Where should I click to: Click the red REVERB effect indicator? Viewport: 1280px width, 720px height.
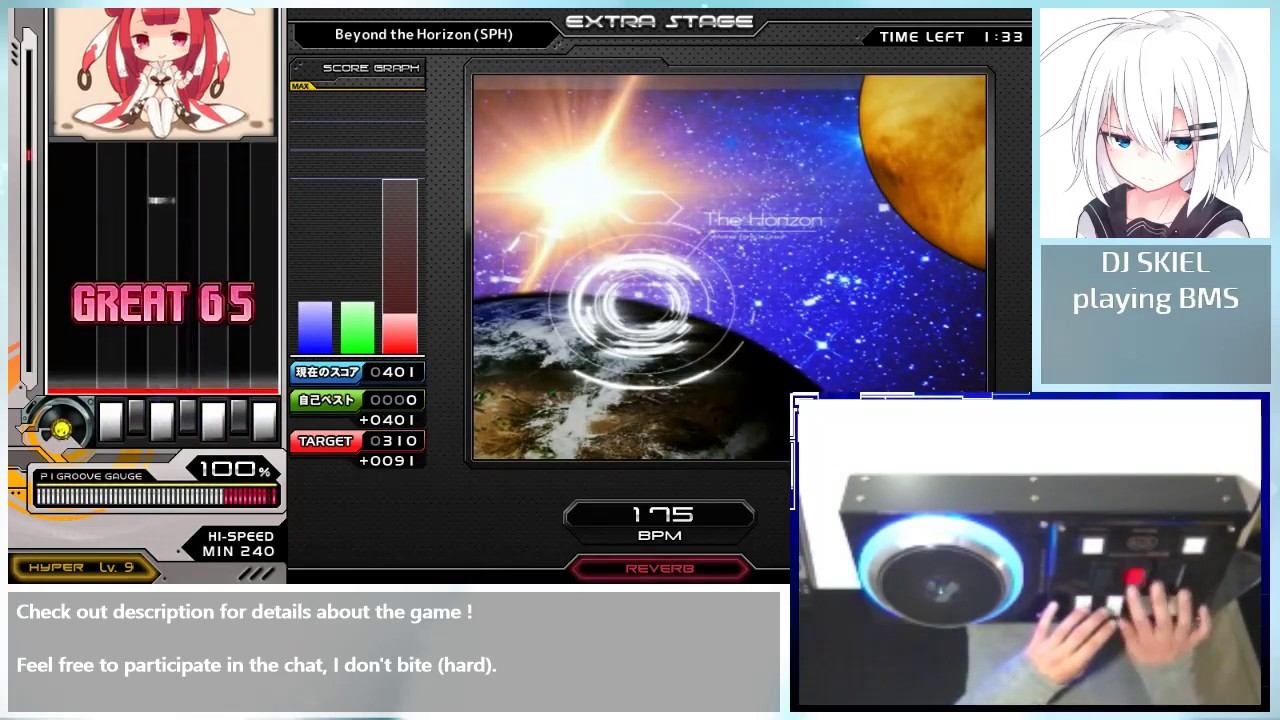click(x=660, y=568)
